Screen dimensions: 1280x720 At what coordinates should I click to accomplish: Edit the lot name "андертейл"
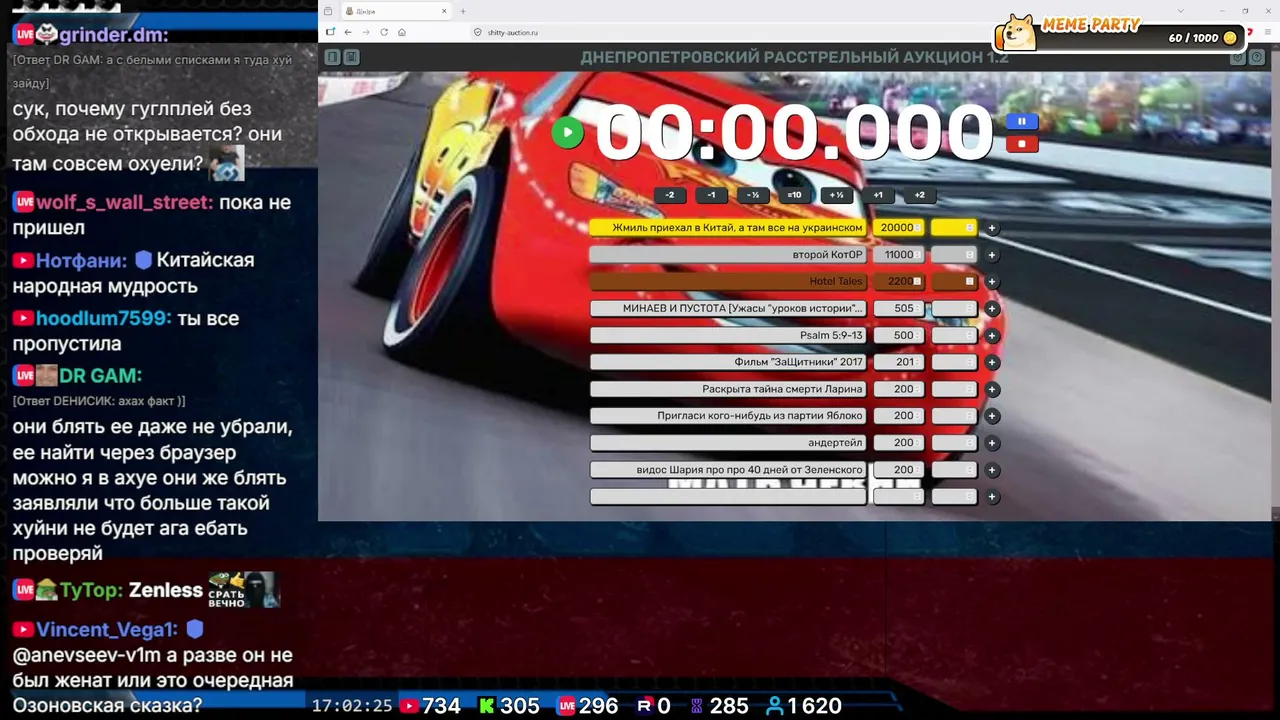click(728, 443)
